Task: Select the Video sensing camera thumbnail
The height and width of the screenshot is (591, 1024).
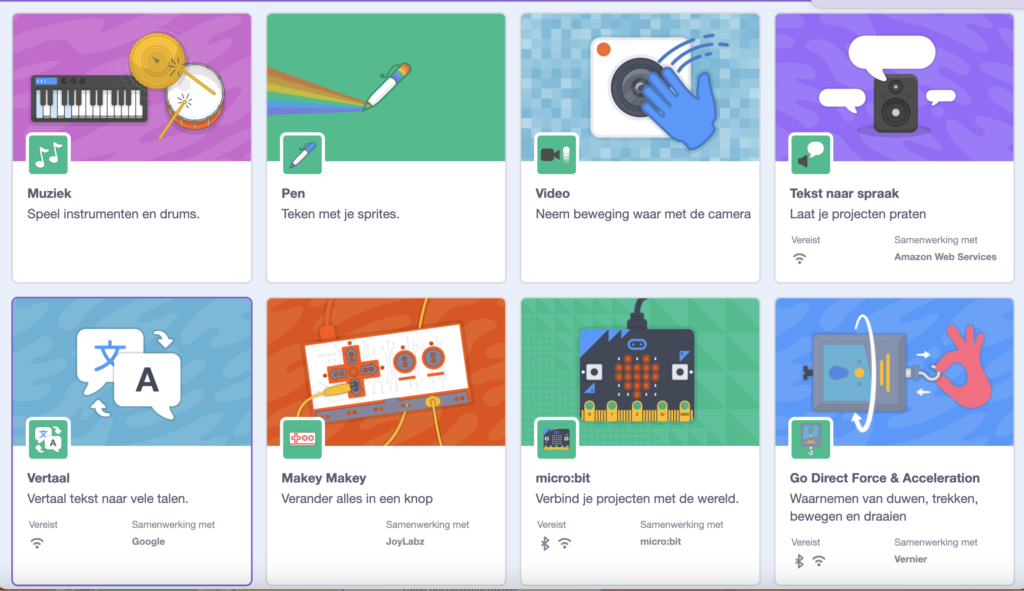Action: pos(640,87)
